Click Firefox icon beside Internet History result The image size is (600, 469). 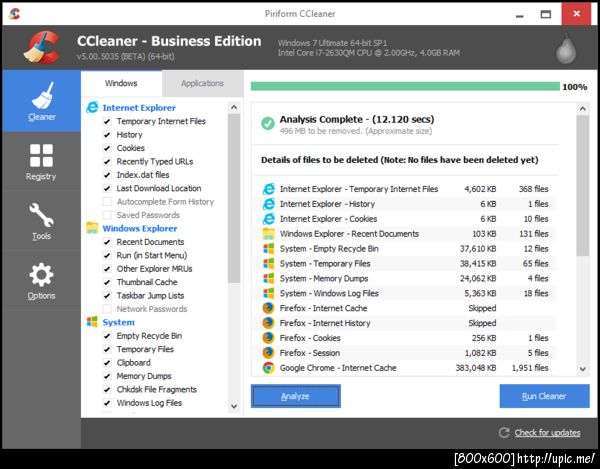pyautogui.click(x=268, y=323)
